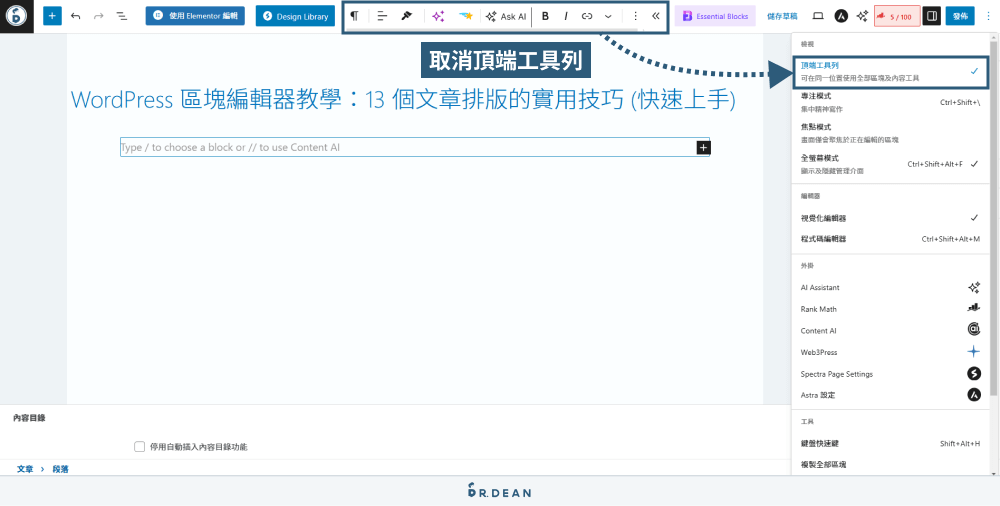Toggle bold formatting
The height and width of the screenshot is (506, 1000).
tap(545, 17)
